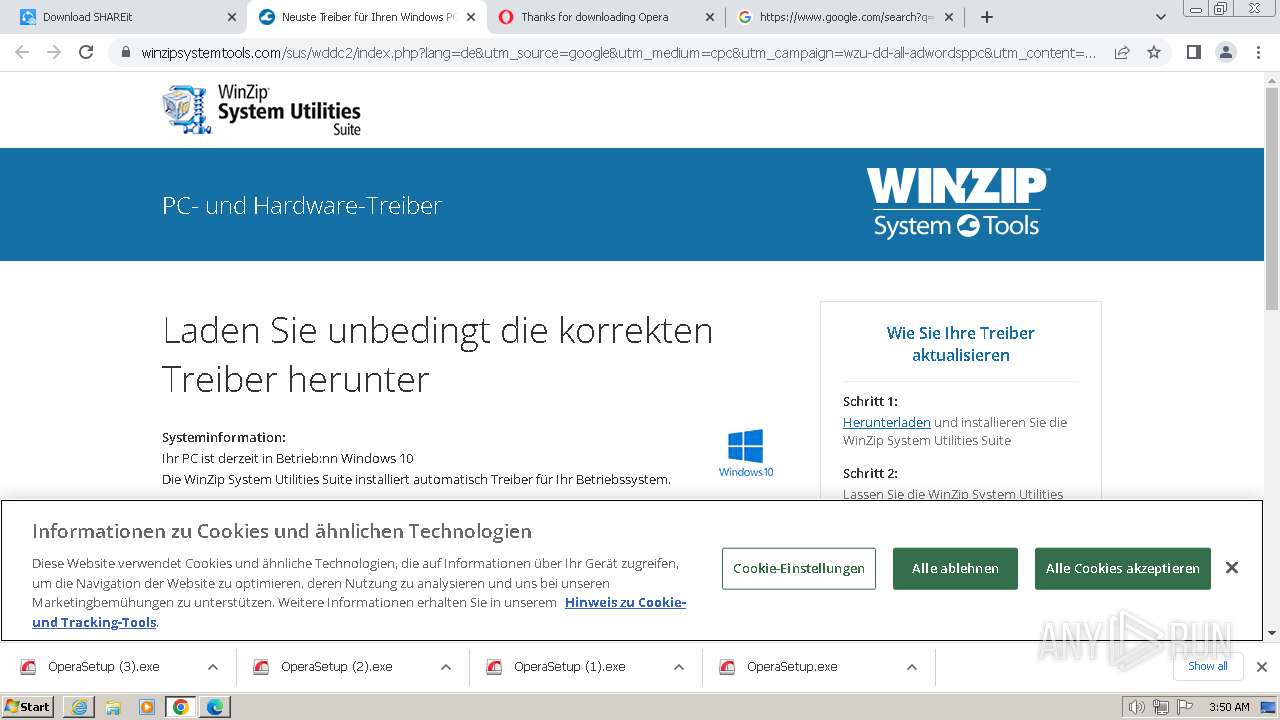1280x720 pixels.
Task: Go back to previous page
Action: [22, 52]
